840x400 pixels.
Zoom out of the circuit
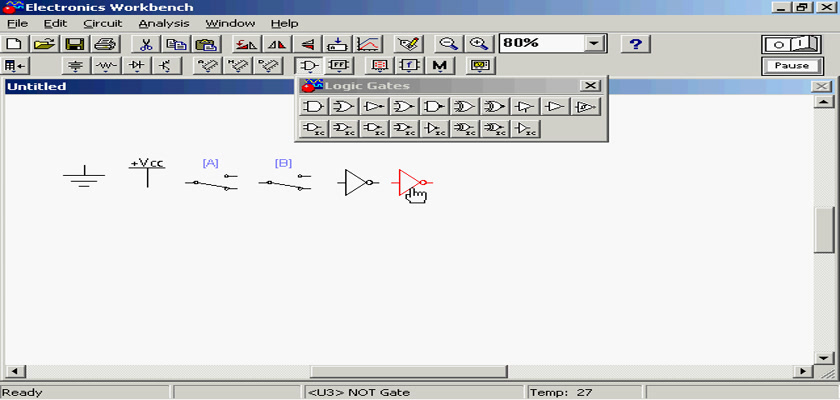tap(448, 44)
